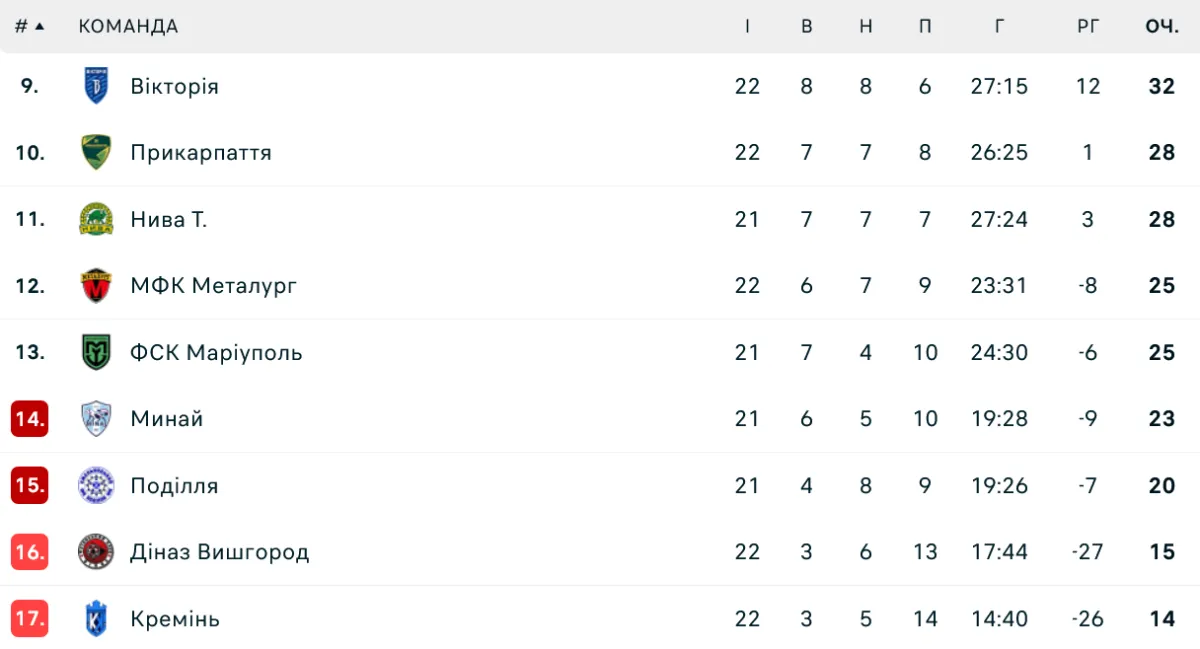Image resolution: width=1200 pixels, height=649 pixels.
Task: Open the Вікторія team crest icon
Action: pos(96,86)
